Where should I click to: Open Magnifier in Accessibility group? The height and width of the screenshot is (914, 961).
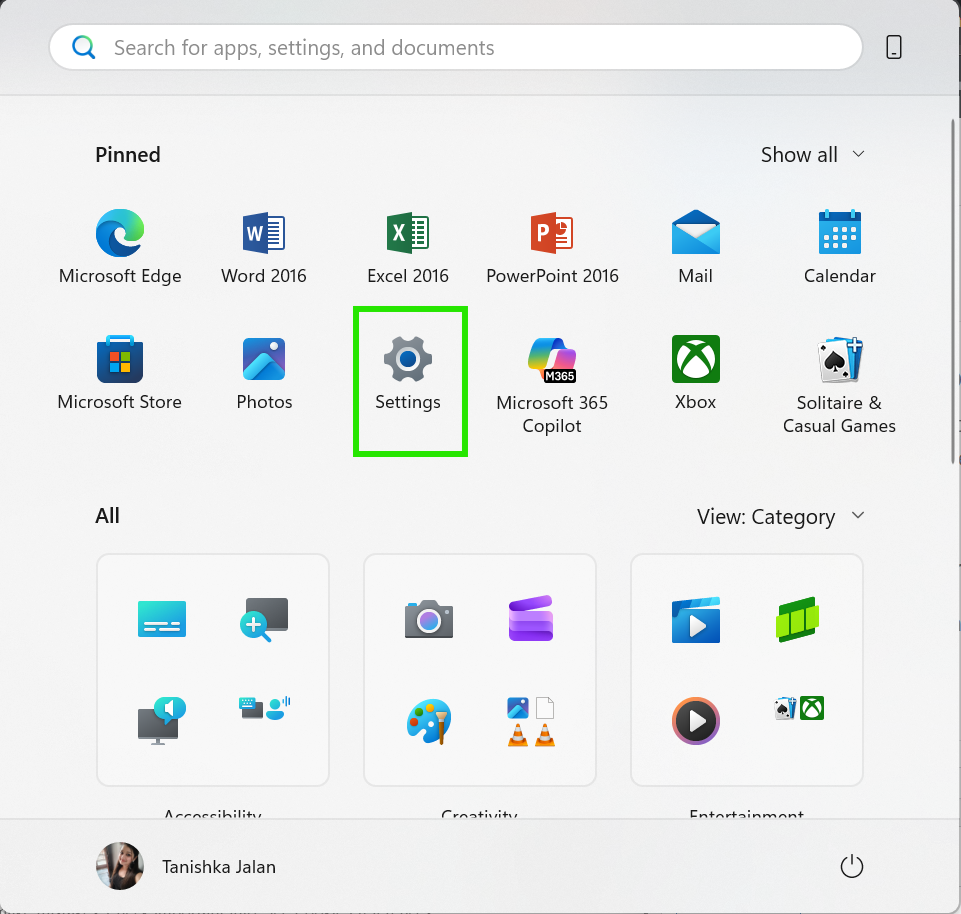click(x=264, y=619)
